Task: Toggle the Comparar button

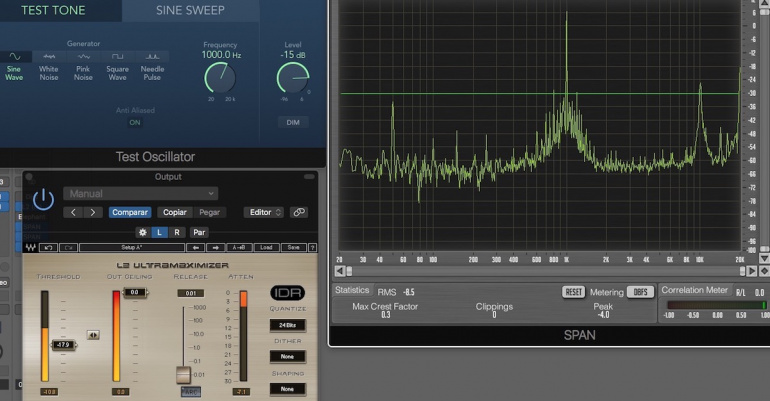Action: click(130, 212)
